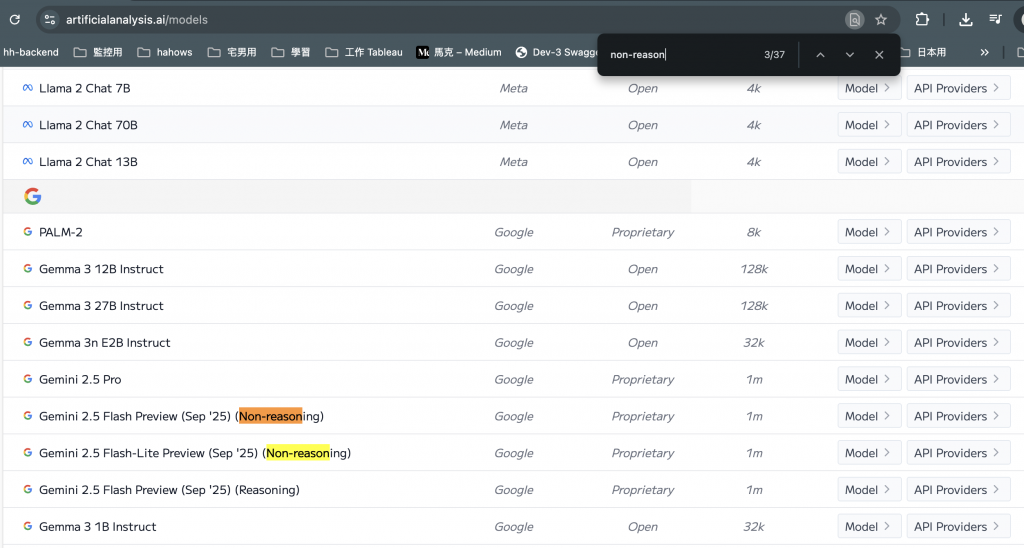Click the Meta icon beside Llama 2 Chat 7B
This screenshot has width=1024, height=548.
(27, 88)
